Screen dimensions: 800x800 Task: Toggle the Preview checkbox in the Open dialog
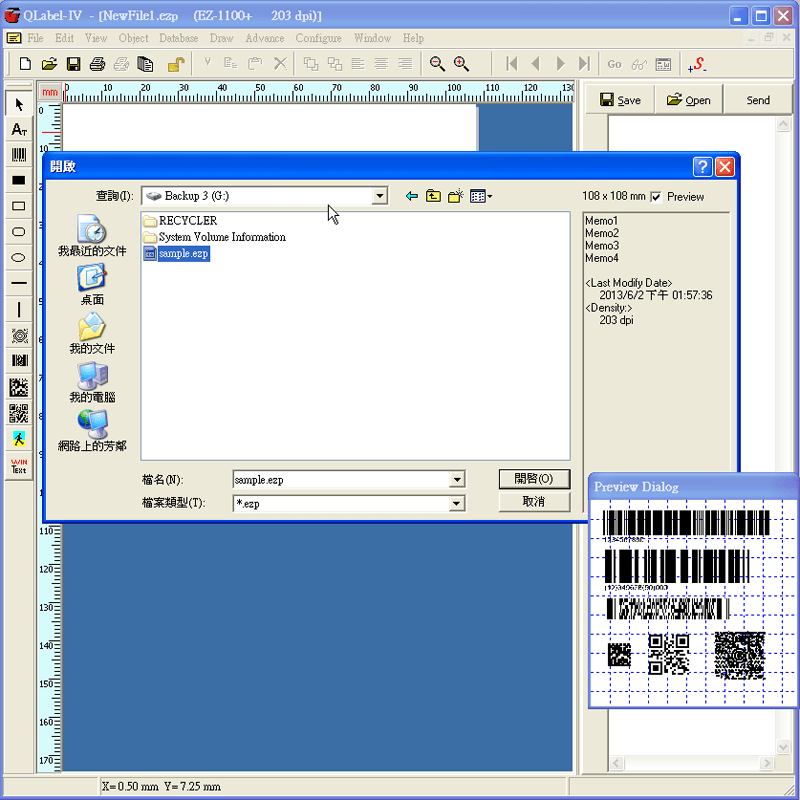pyautogui.click(x=655, y=196)
